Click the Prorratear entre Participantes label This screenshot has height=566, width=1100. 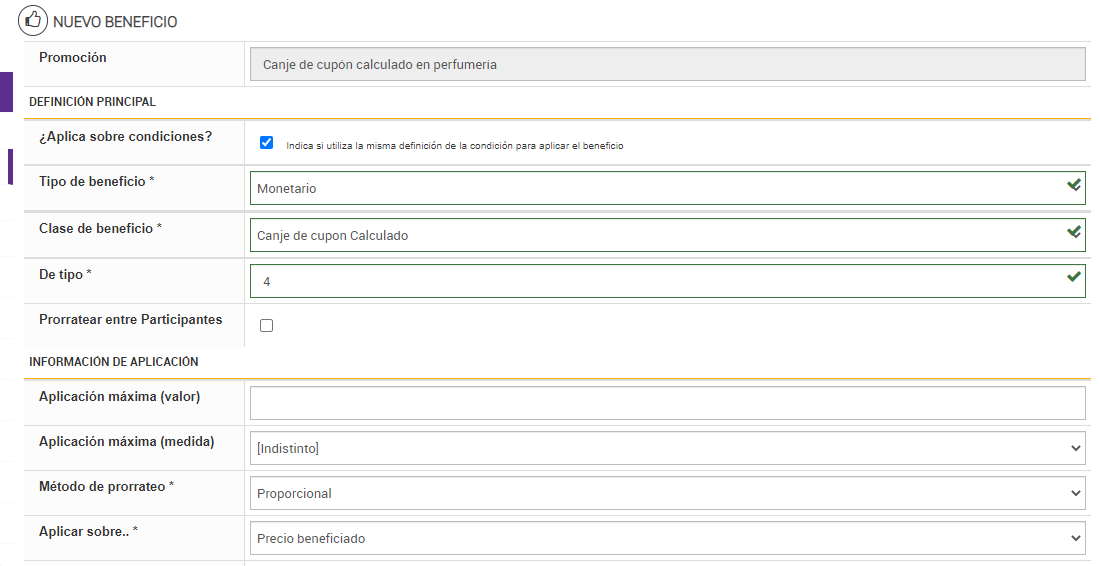(x=131, y=320)
